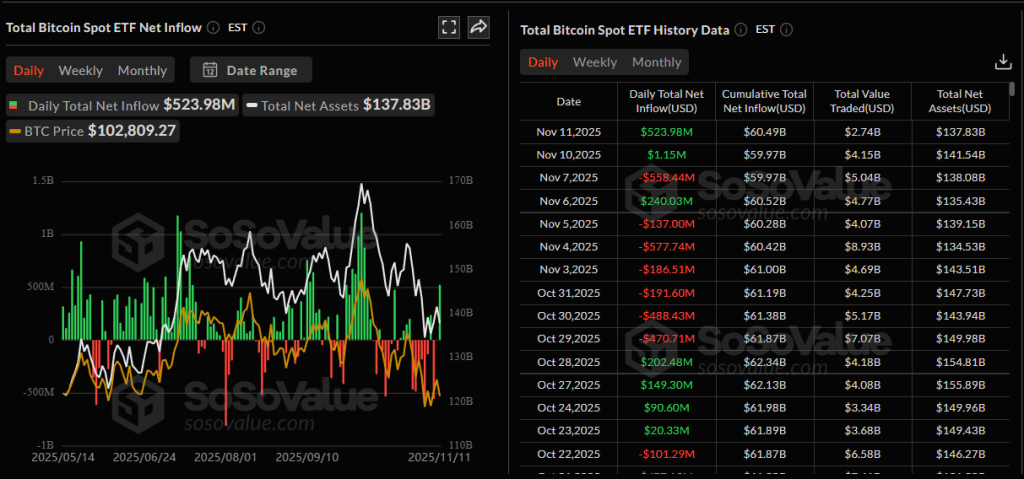Switch chart to Monthly view
1024x479 pixels.
(x=142, y=70)
